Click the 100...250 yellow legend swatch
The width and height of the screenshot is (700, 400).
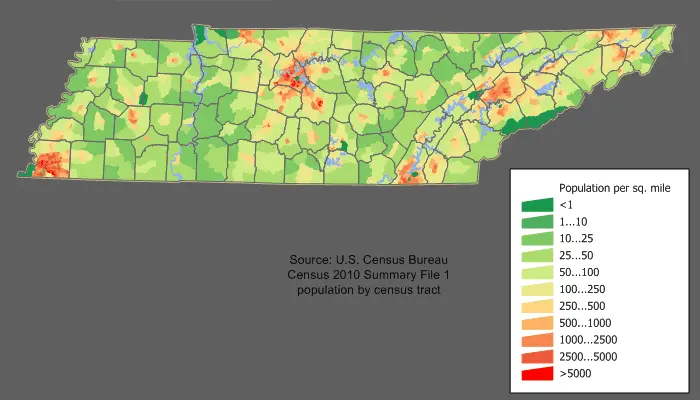pyautogui.click(x=537, y=289)
